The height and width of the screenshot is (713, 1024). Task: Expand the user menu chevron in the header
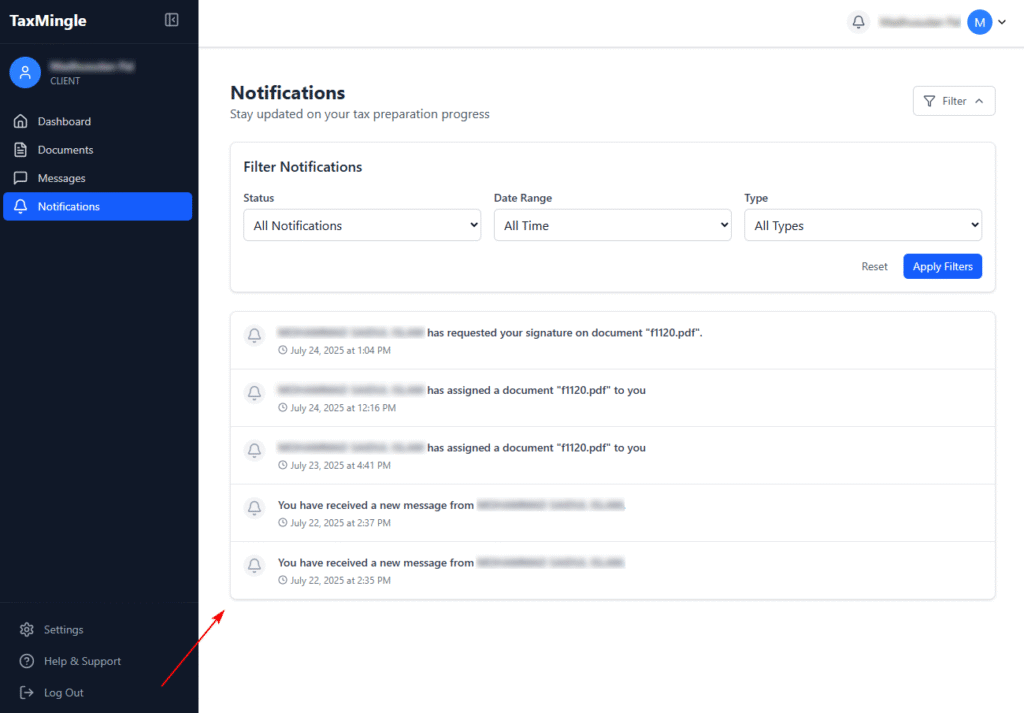point(1002,22)
